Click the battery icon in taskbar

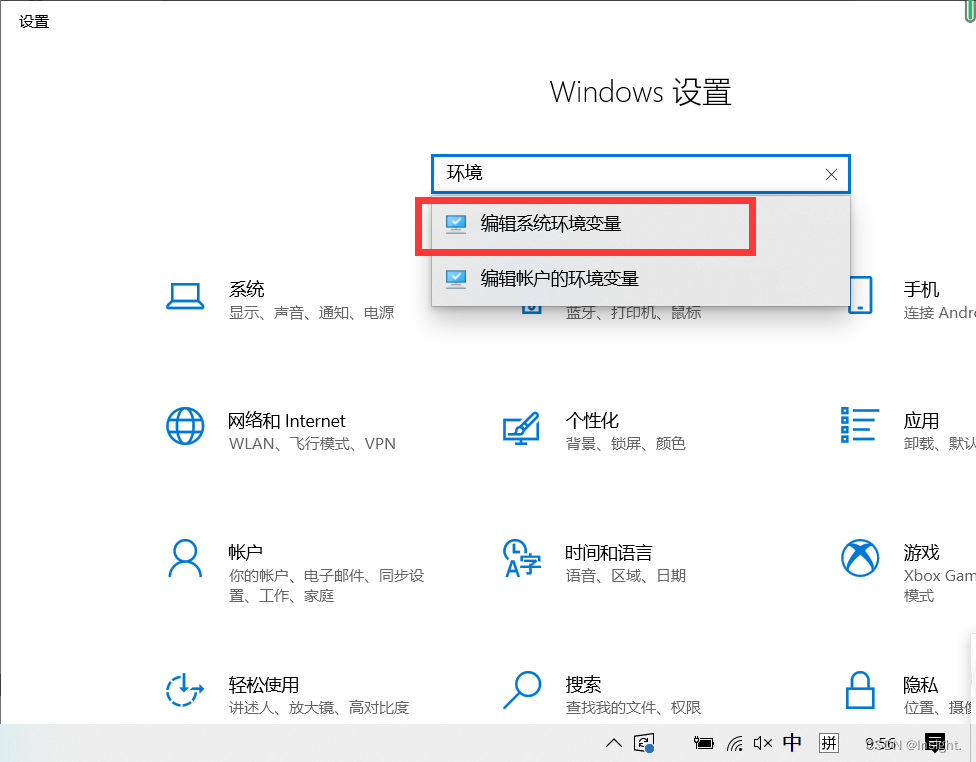(703, 743)
